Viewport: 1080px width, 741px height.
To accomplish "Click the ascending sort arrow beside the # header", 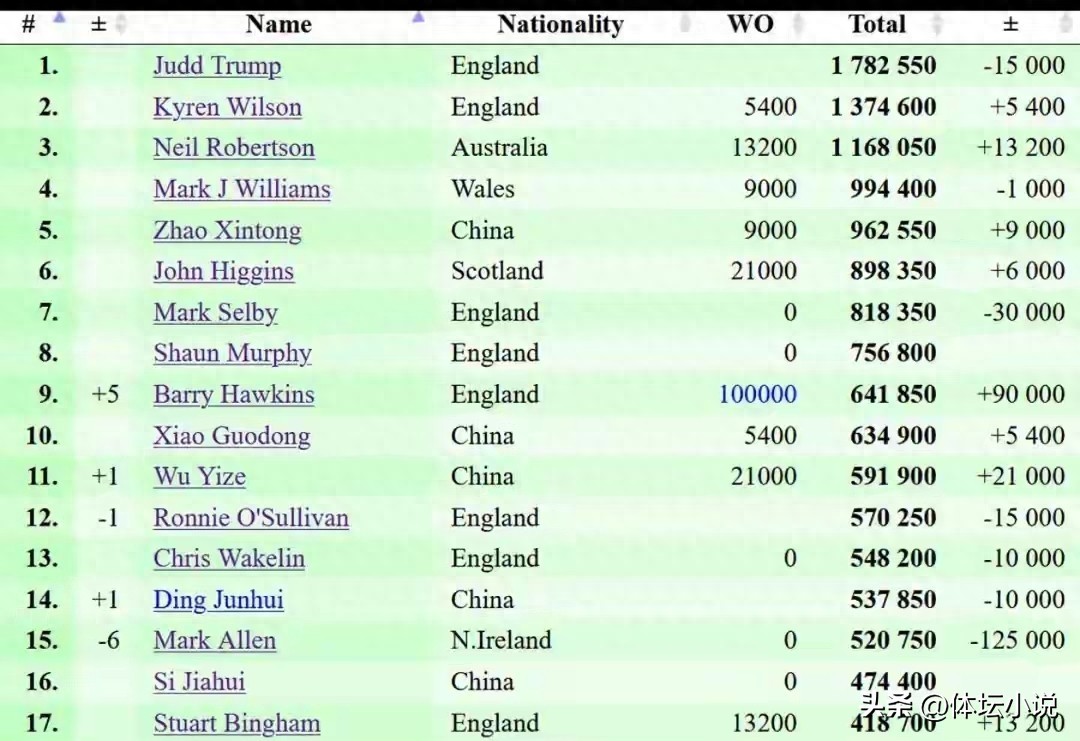I will (58, 17).
